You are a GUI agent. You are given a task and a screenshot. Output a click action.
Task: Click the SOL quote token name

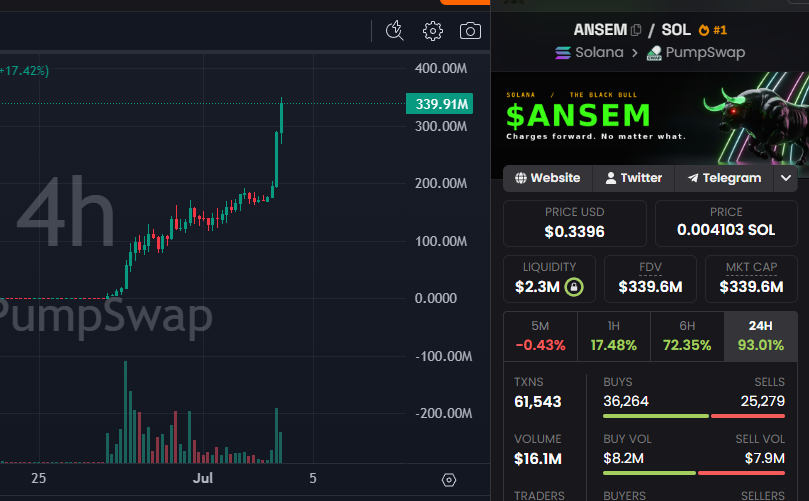pyautogui.click(x=676, y=30)
